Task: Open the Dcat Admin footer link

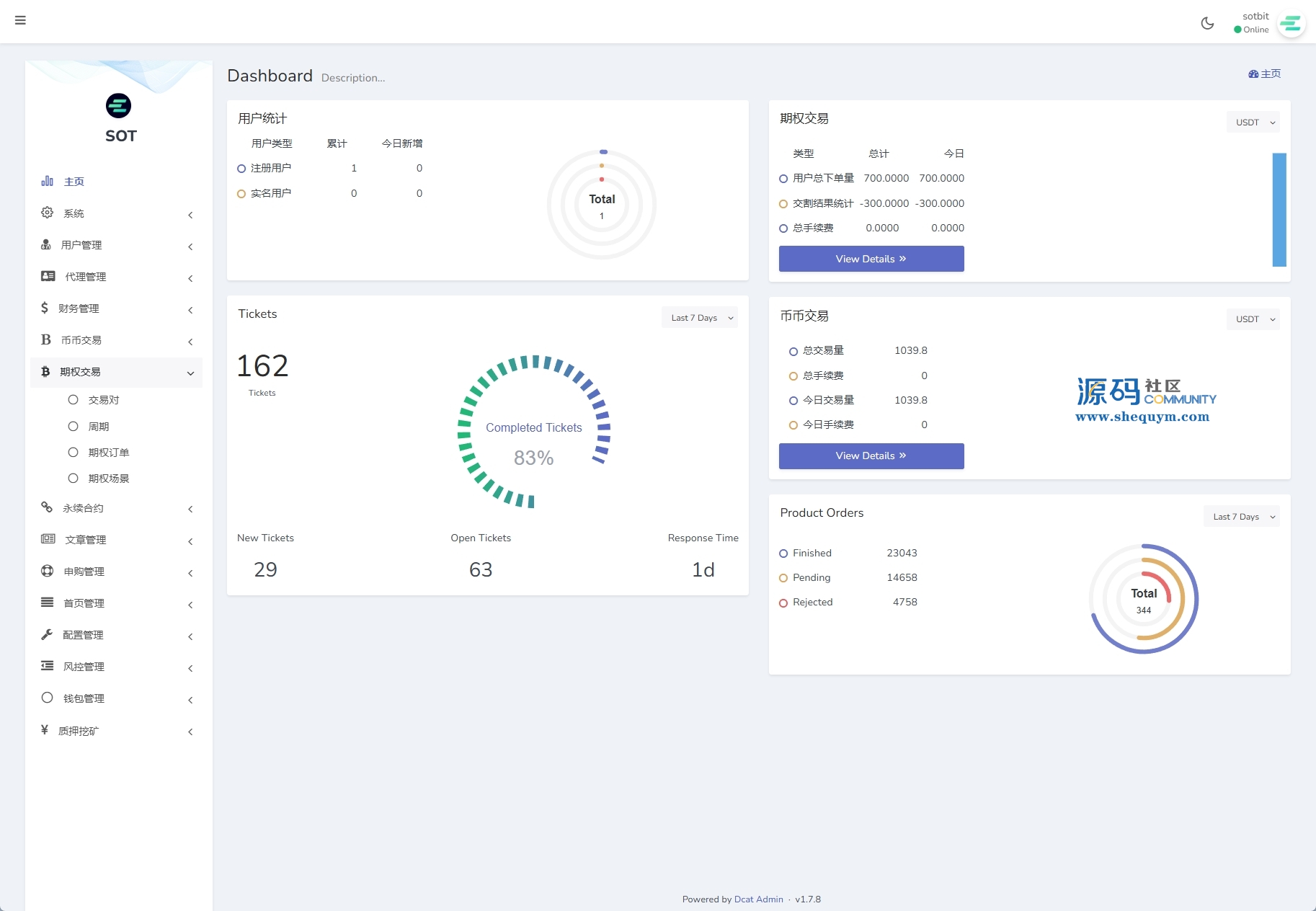Action: tap(758, 899)
